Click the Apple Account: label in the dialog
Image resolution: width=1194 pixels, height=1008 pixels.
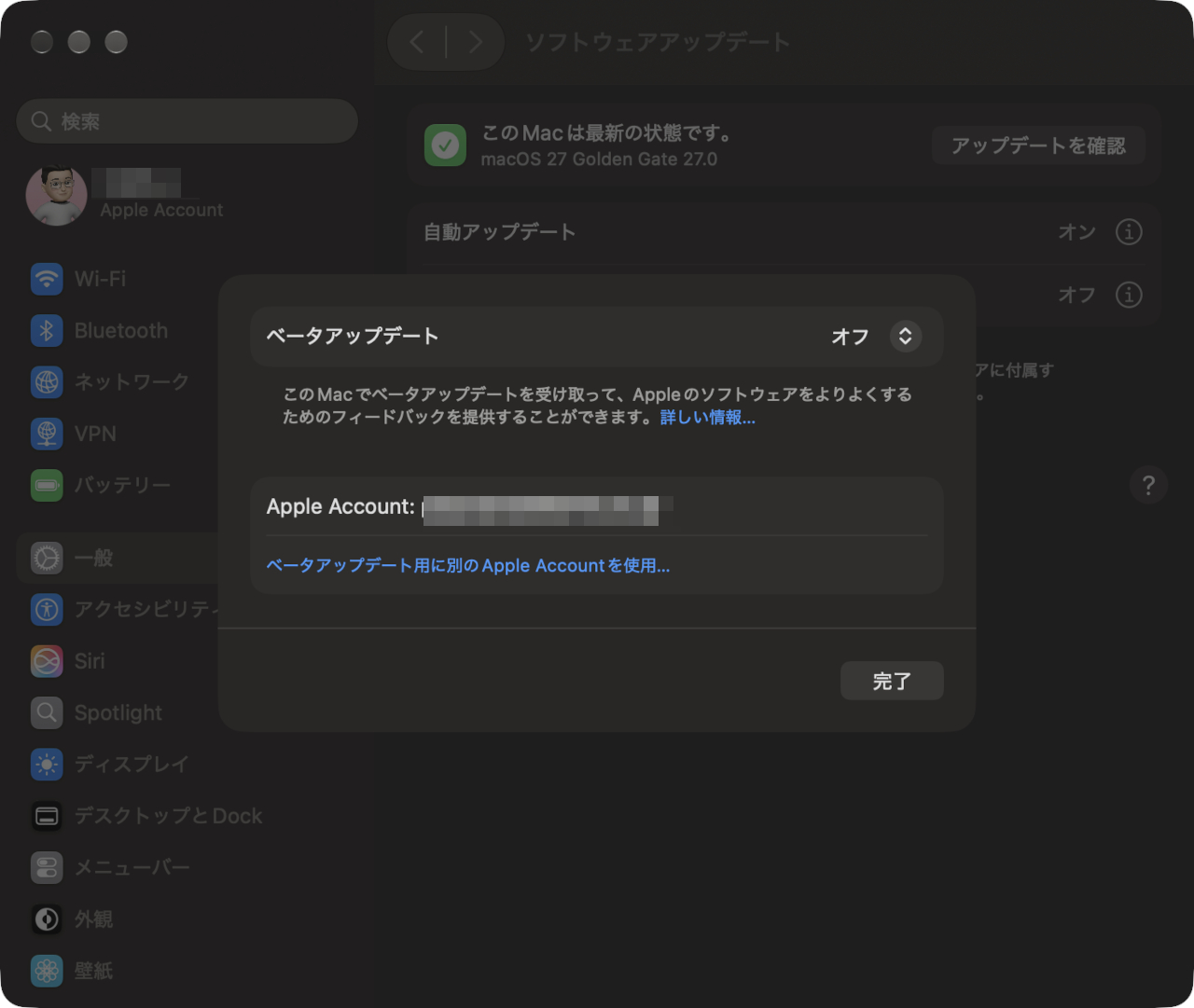(340, 506)
